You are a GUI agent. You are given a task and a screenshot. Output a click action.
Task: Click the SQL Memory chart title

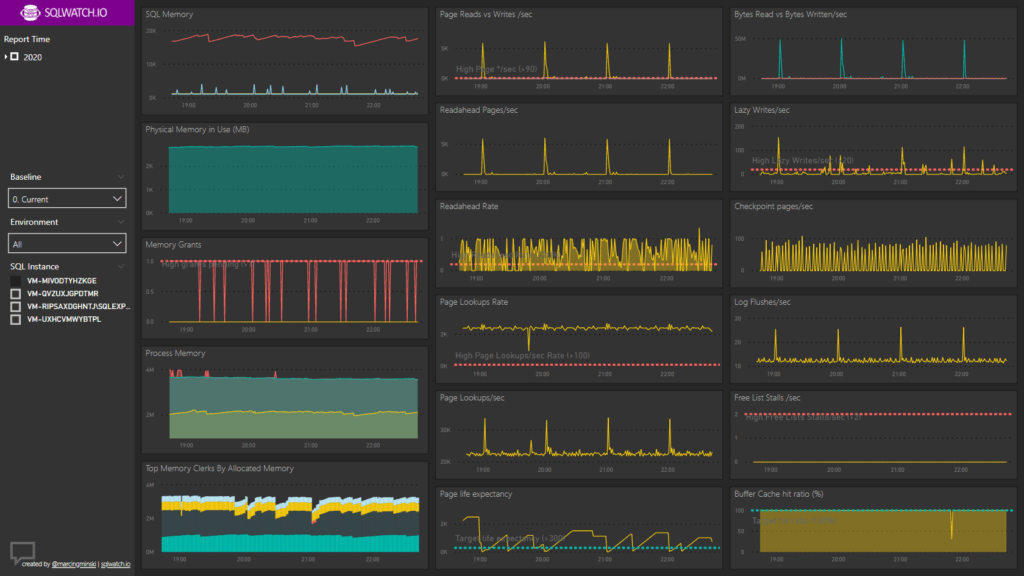pos(169,14)
